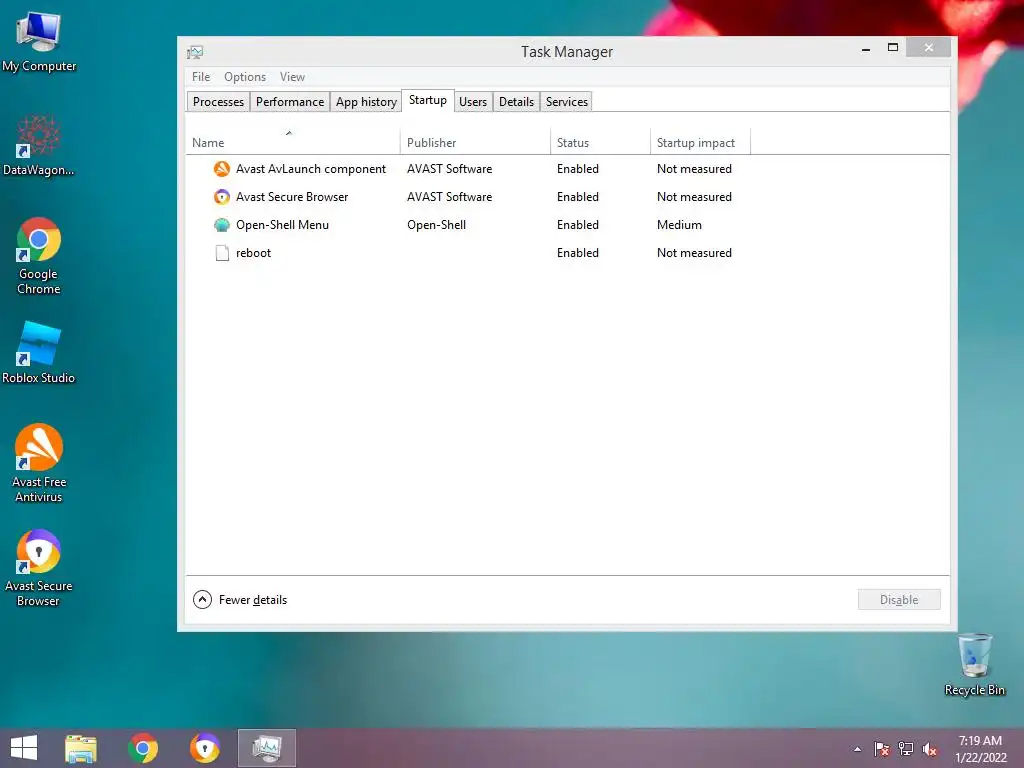This screenshot has height=768, width=1024.
Task: Click the reboot blank file icon
Action: [x=222, y=253]
